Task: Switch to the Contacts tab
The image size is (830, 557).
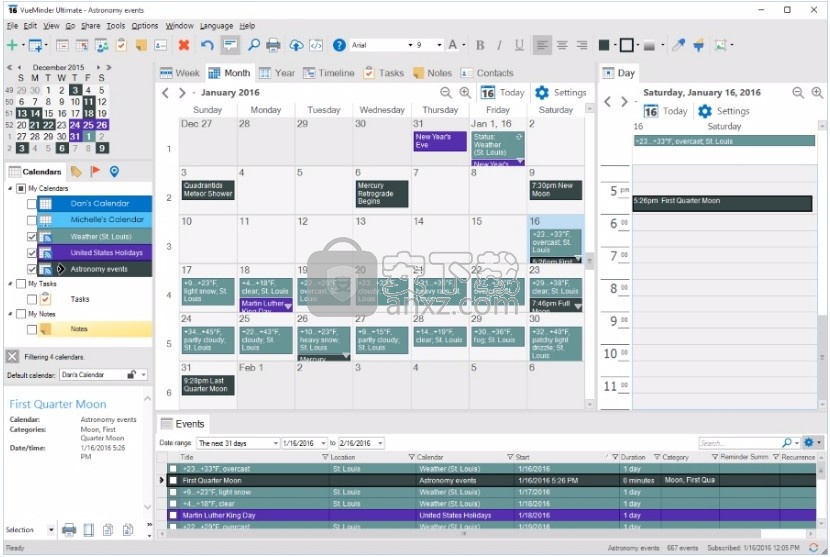Action: (488, 73)
